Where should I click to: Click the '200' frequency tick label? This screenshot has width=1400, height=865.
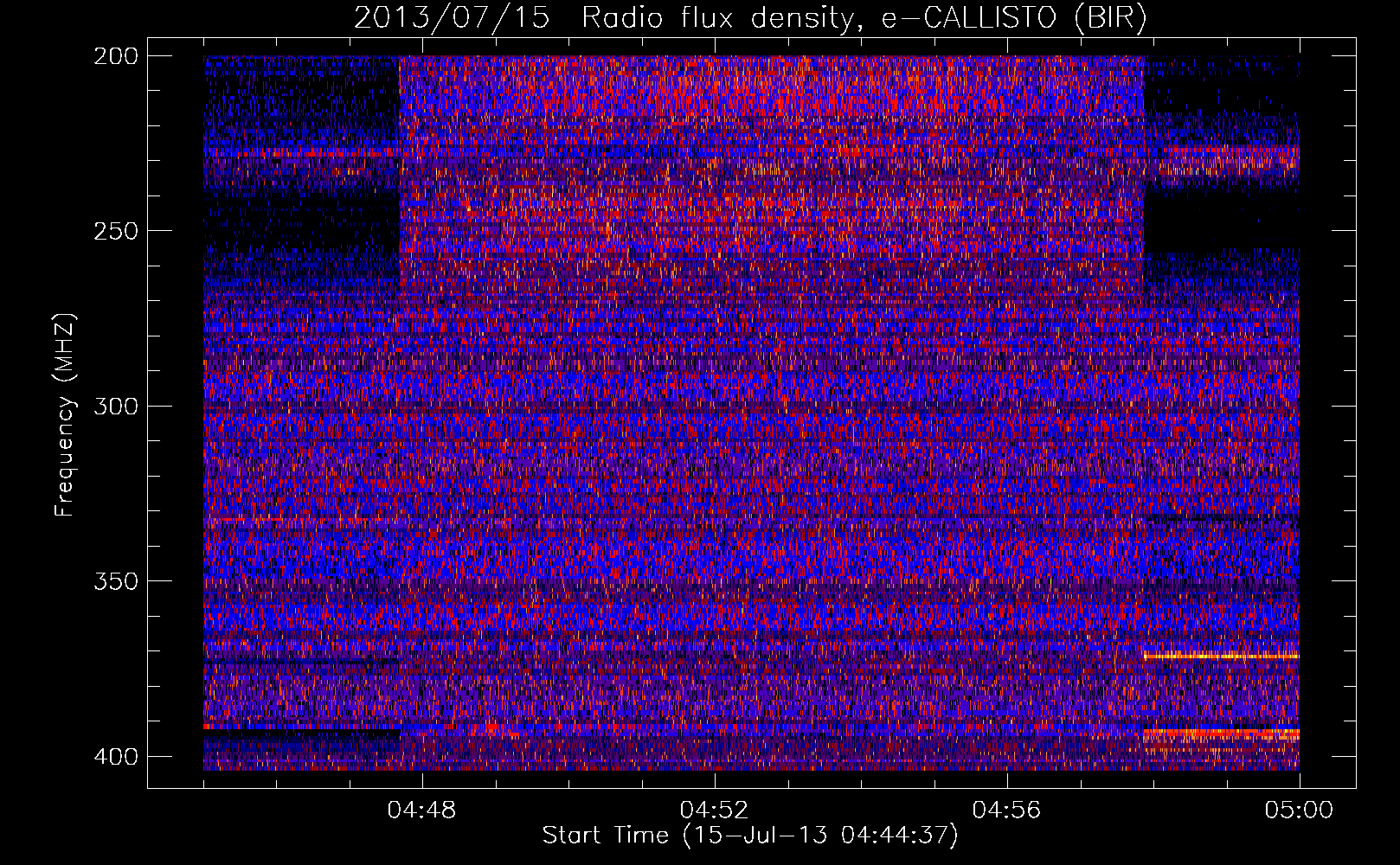(x=115, y=56)
